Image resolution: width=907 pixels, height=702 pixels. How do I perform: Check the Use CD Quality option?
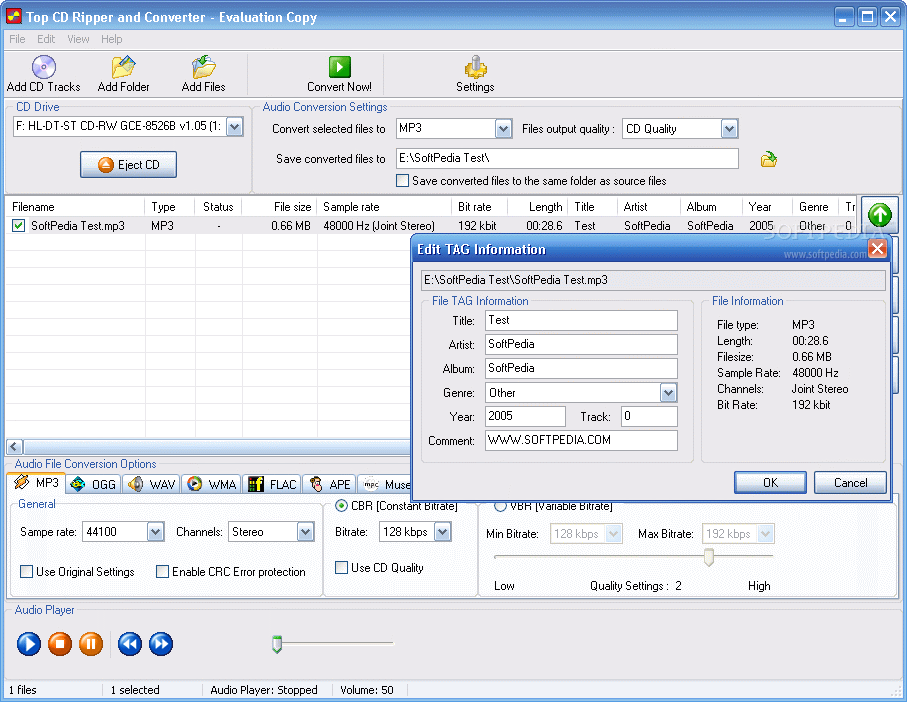pyautogui.click(x=341, y=567)
